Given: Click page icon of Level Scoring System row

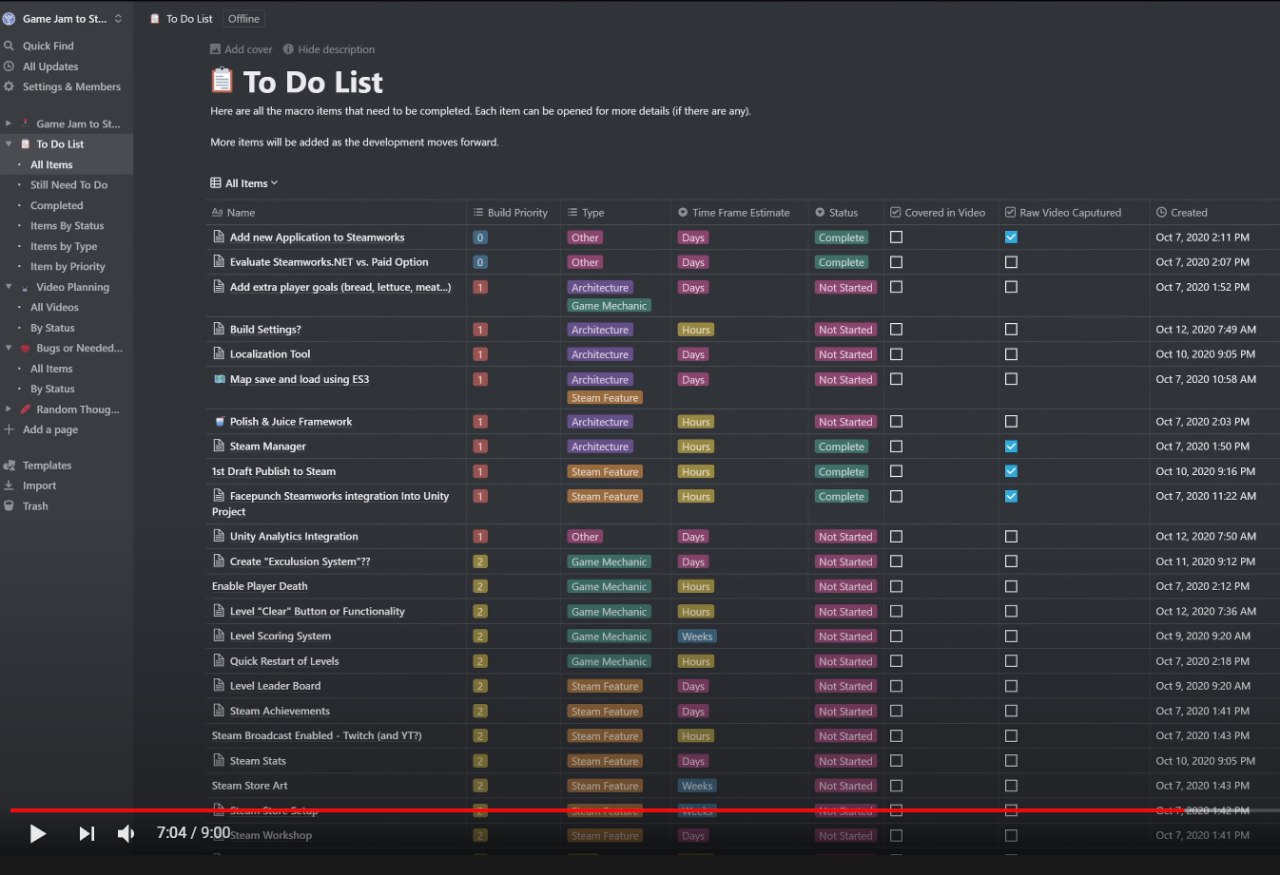Looking at the screenshot, I should pos(219,636).
